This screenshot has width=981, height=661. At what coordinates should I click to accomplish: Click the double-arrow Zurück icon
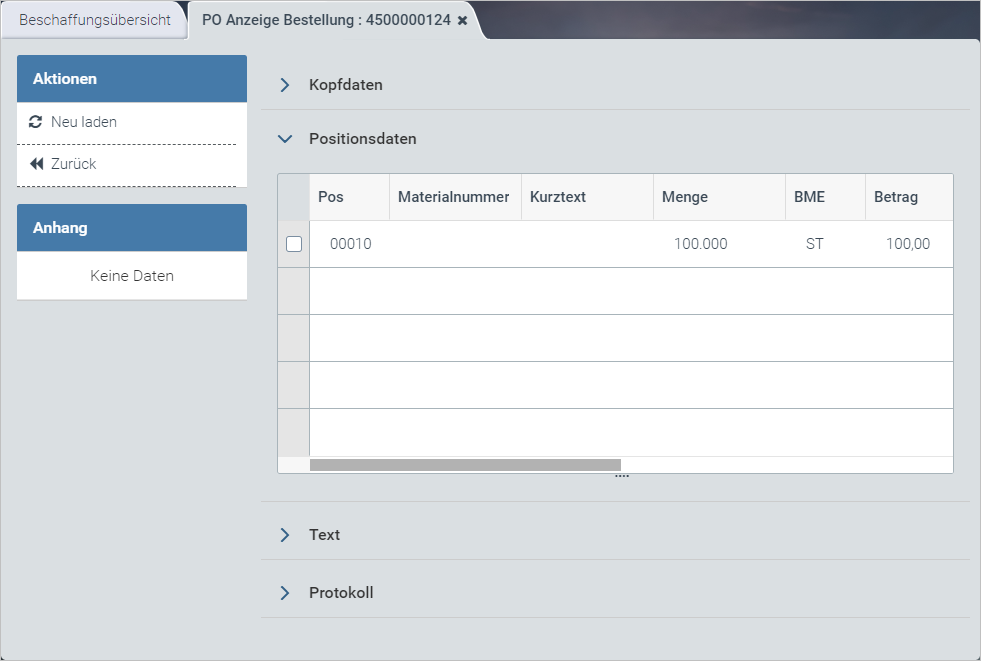(x=36, y=164)
